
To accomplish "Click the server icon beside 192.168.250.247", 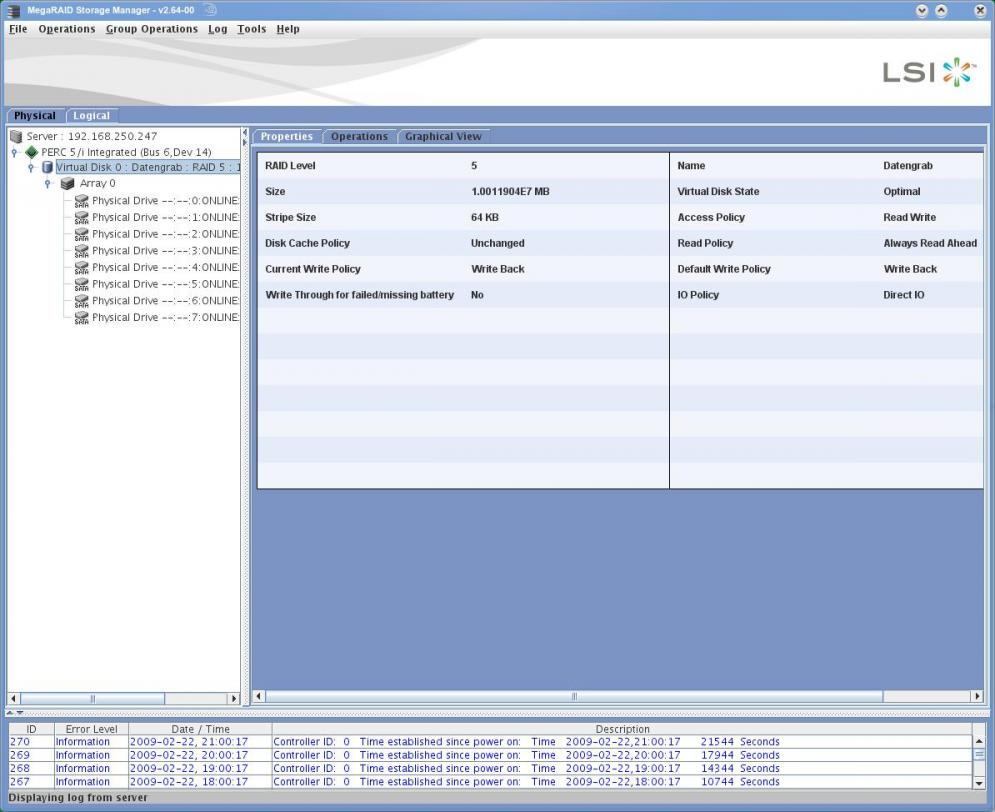I will 16,136.
